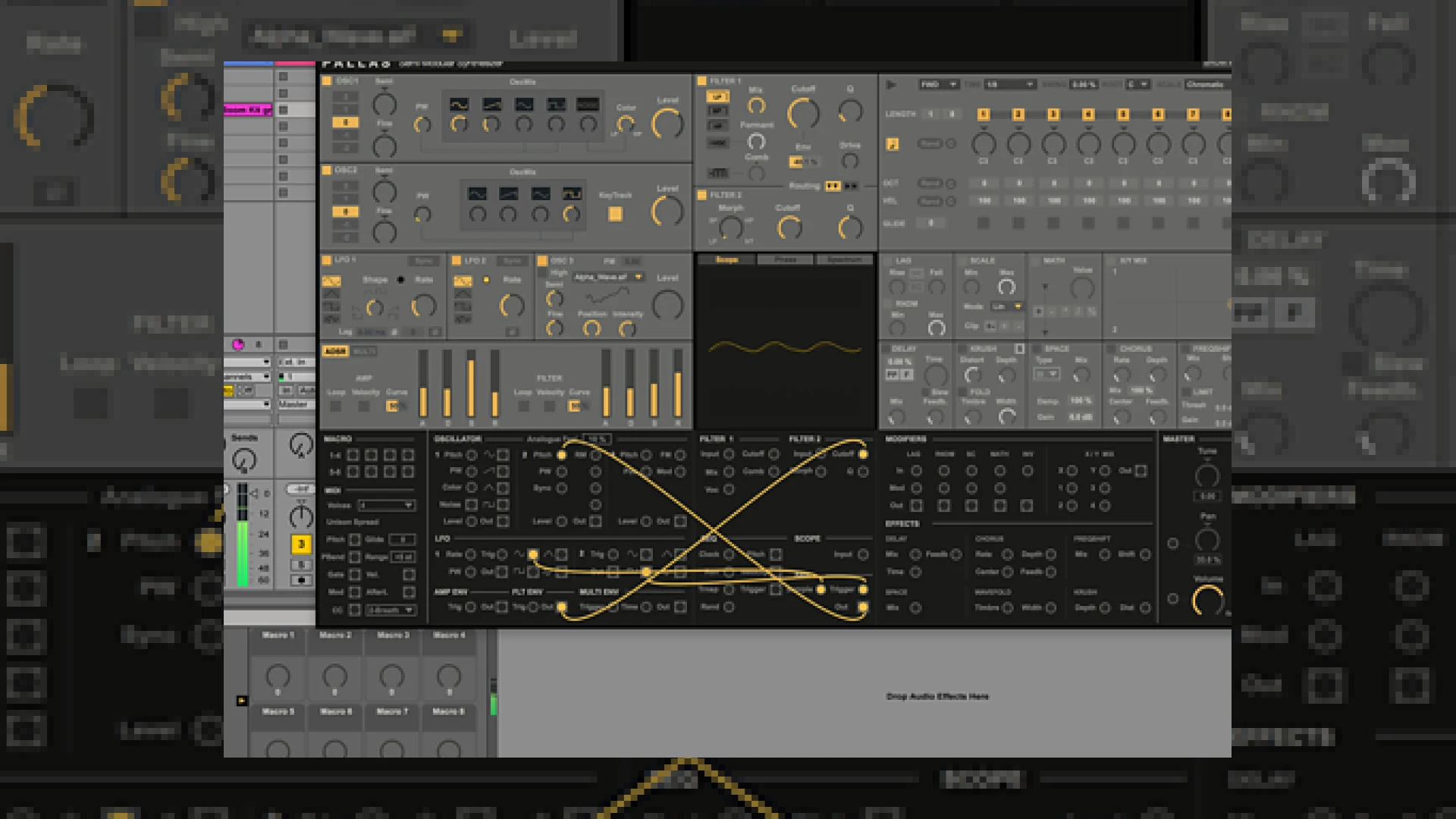Viewport: 1456px width, 819px height.
Task: Select the ADSR envelope tab
Action: tap(335, 352)
